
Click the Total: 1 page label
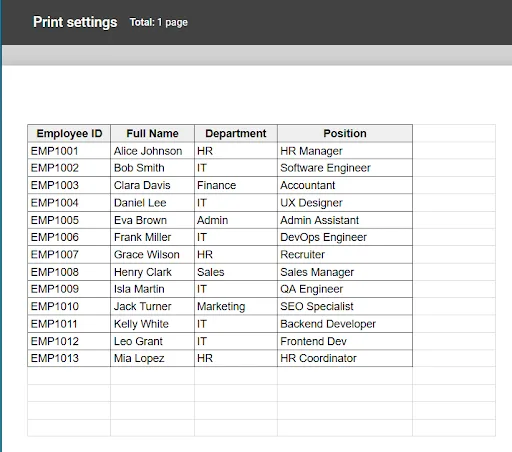(159, 22)
